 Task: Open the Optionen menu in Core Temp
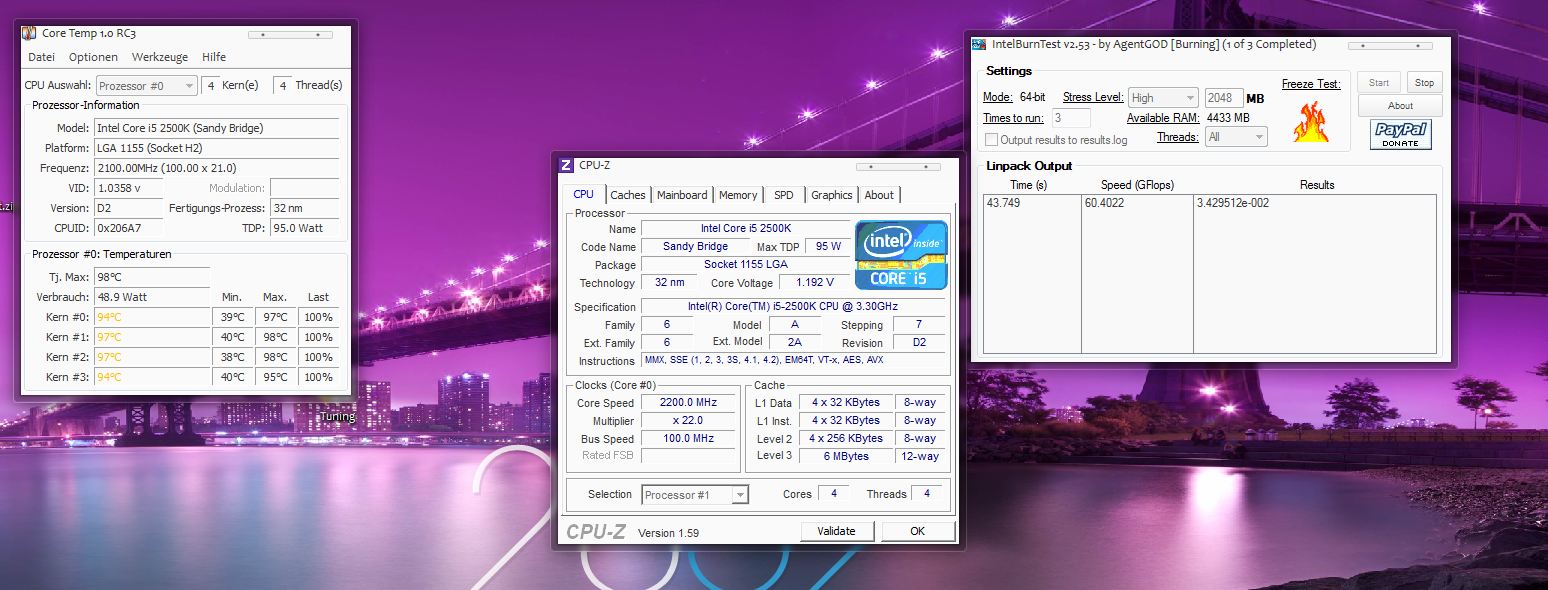pos(94,57)
